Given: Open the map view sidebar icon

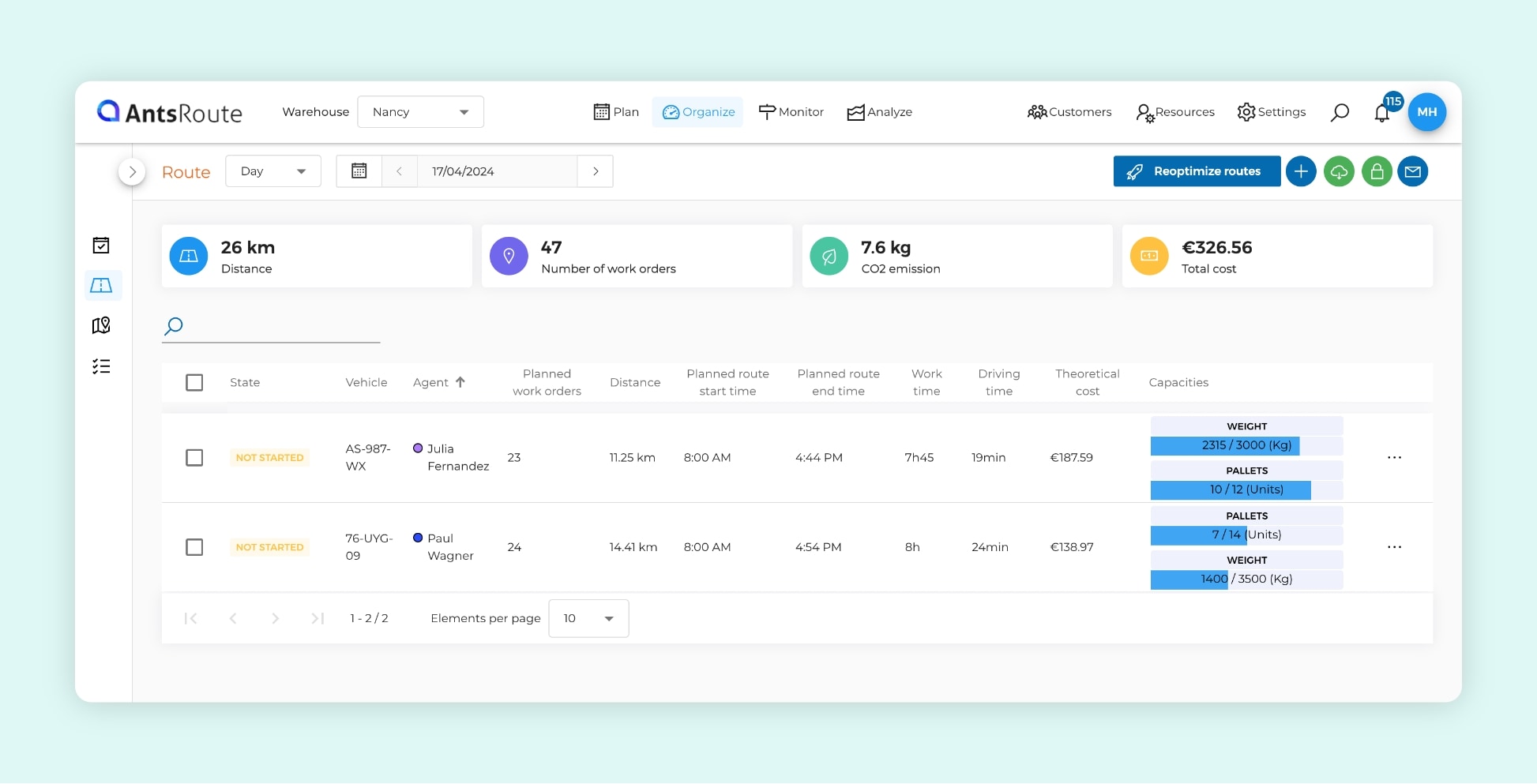Looking at the screenshot, I should pos(101,325).
